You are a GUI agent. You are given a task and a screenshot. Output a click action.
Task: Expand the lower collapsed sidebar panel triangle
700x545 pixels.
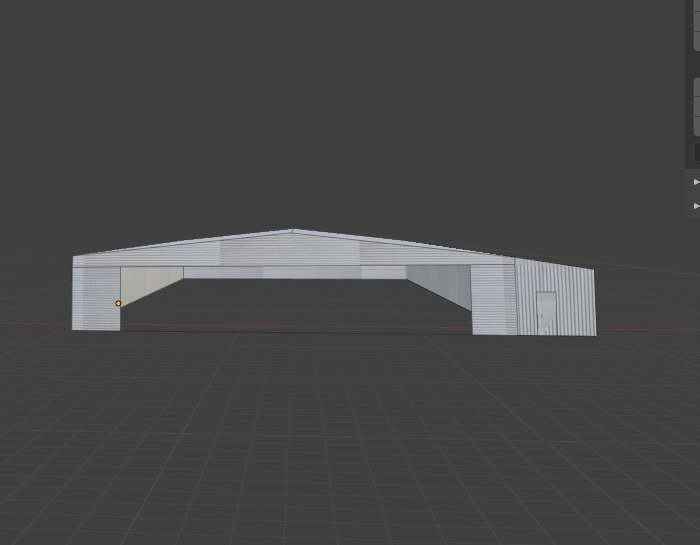coord(696,206)
